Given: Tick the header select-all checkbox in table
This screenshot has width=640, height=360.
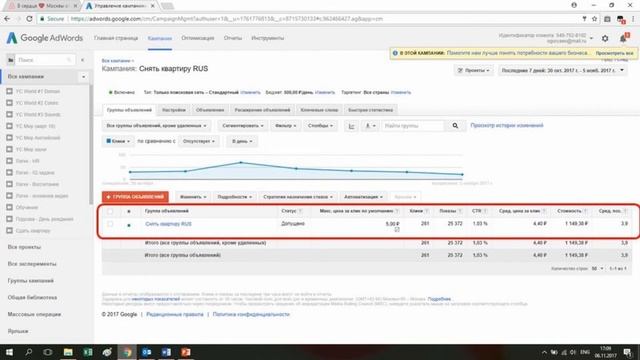Looking at the screenshot, I should tap(110, 211).
